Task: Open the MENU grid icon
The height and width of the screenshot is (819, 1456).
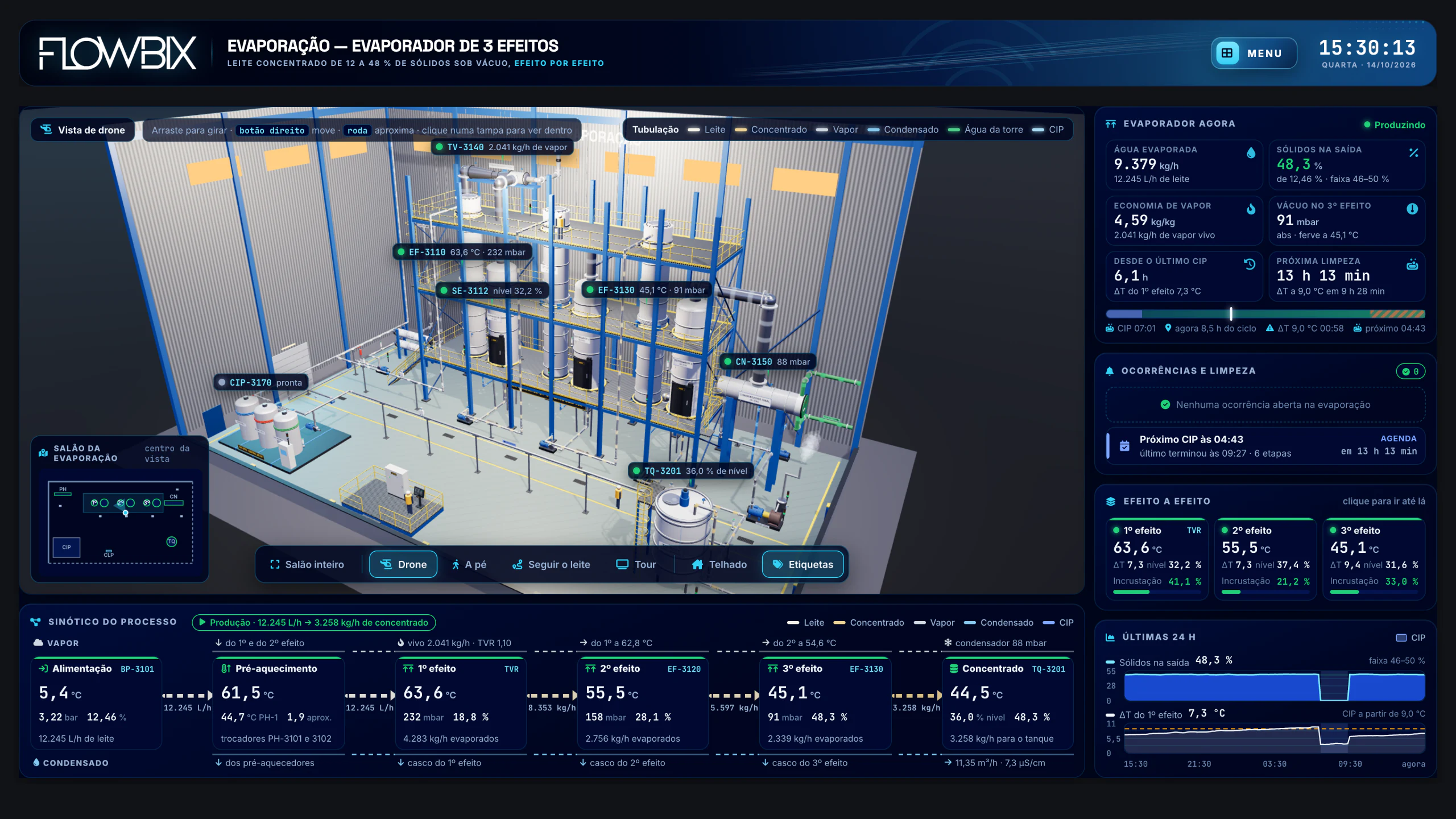Action: pos(1227,53)
